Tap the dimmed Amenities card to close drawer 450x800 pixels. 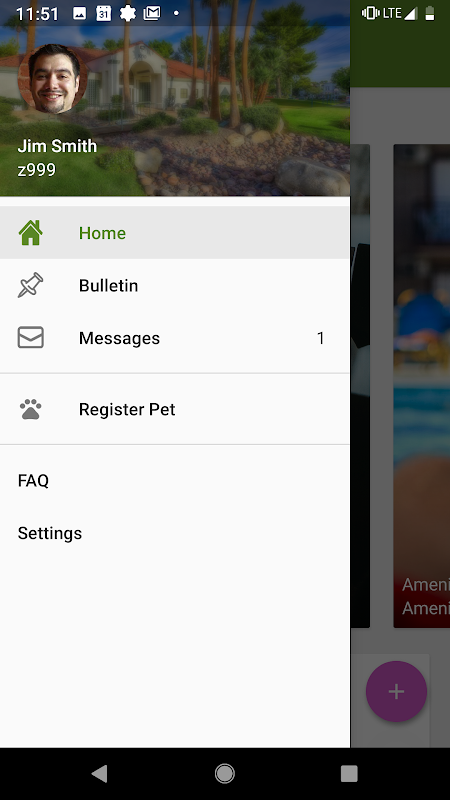[421, 386]
